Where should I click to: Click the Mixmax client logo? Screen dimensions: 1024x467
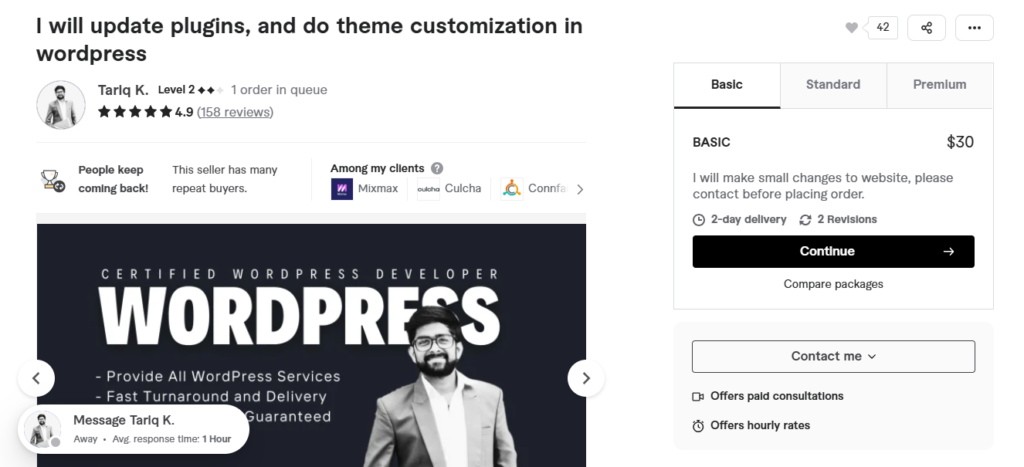[342, 189]
